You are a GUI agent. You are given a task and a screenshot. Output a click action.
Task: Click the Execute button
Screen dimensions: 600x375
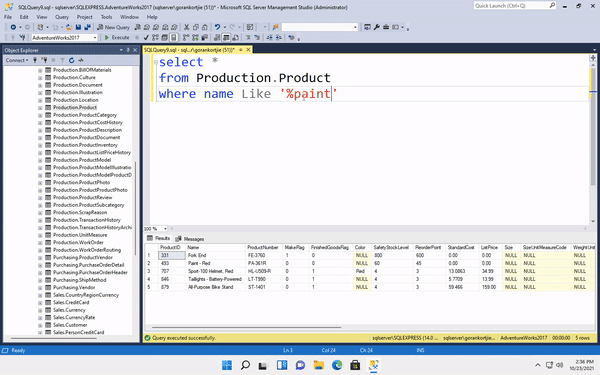pyautogui.click(x=117, y=38)
